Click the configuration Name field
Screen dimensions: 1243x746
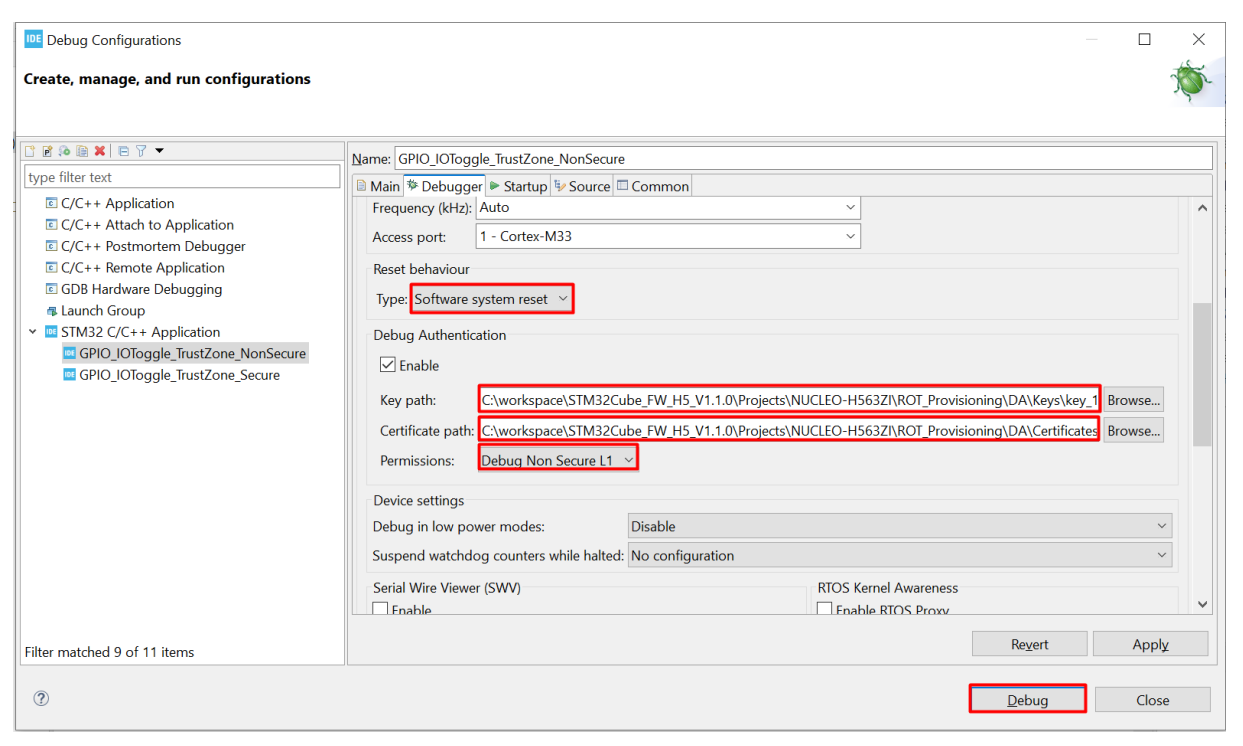click(803, 158)
